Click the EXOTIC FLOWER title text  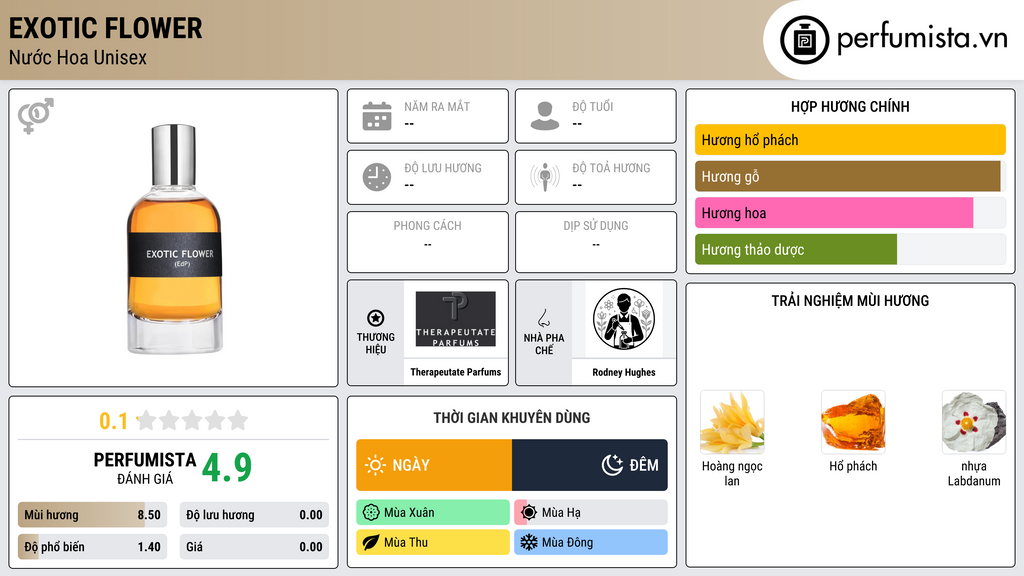[x=106, y=28]
